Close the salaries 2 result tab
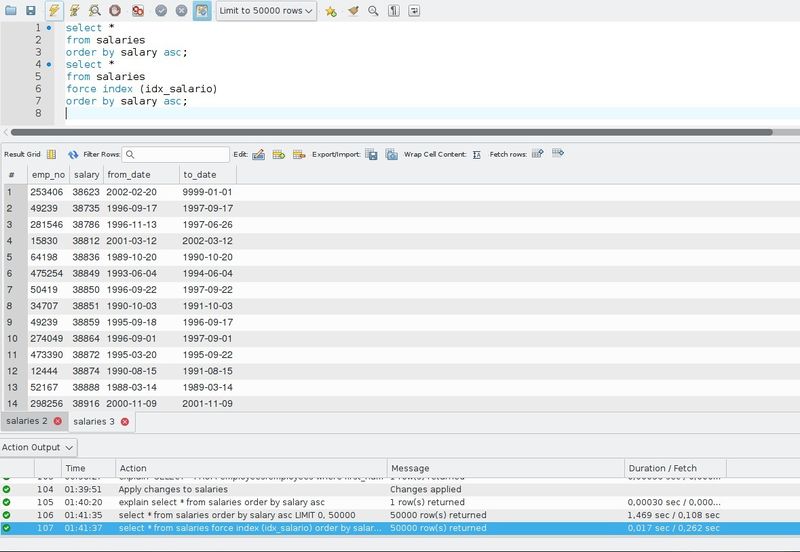 pos(58,421)
